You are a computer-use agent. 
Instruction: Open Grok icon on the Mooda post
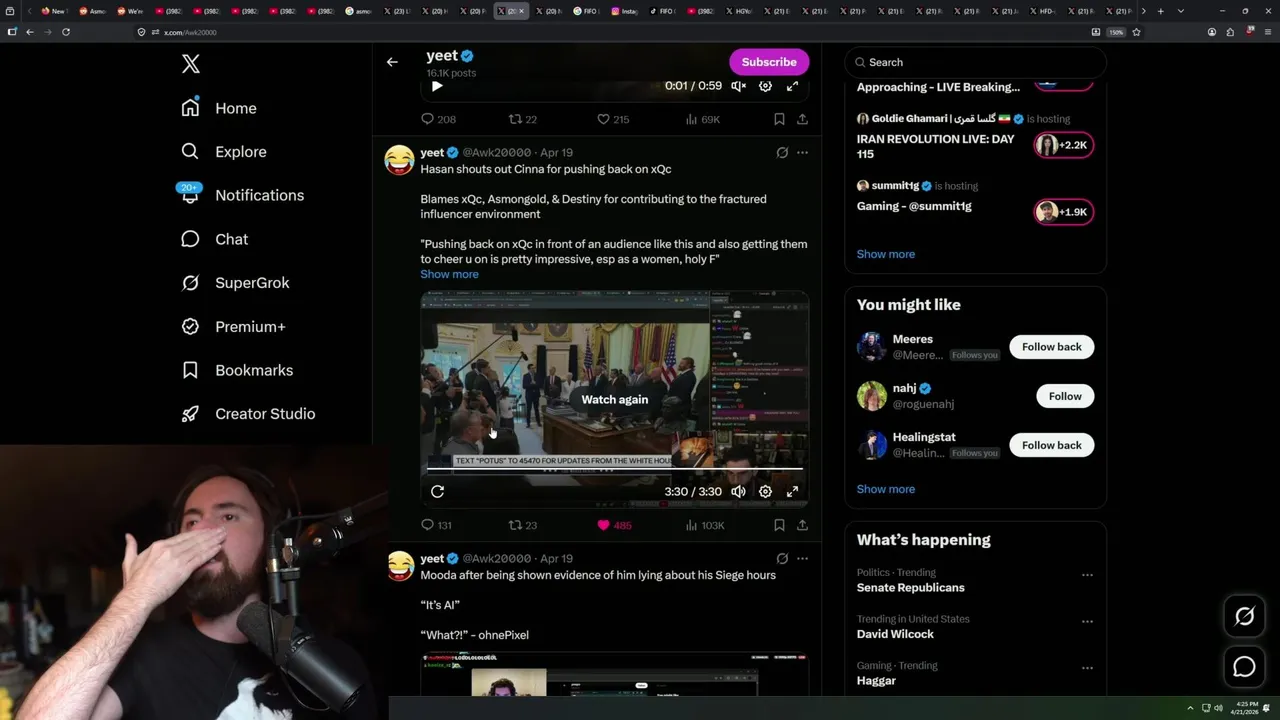click(x=782, y=559)
